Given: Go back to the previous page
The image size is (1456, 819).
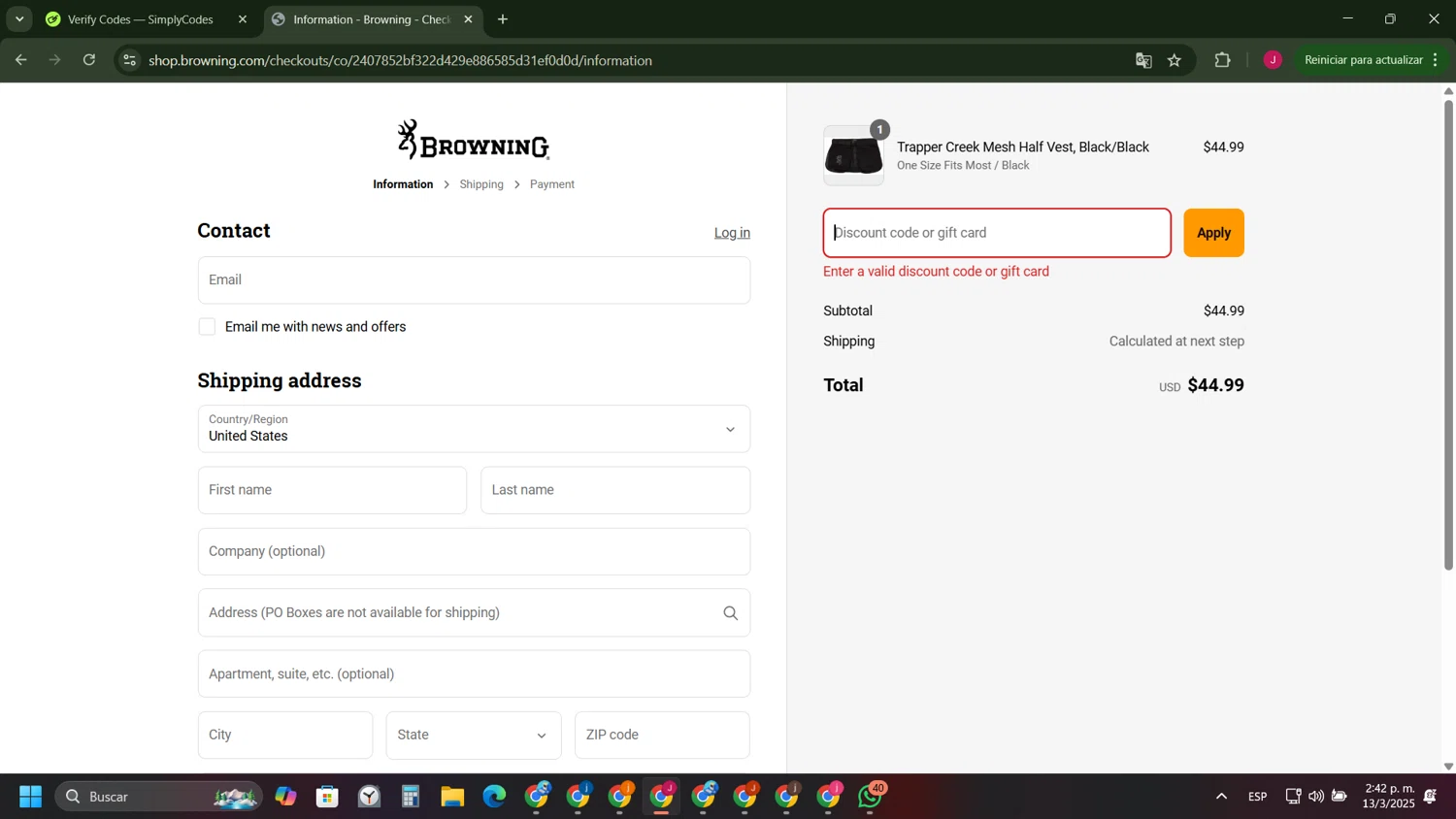Looking at the screenshot, I should pyautogui.click(x=20, y=60).
